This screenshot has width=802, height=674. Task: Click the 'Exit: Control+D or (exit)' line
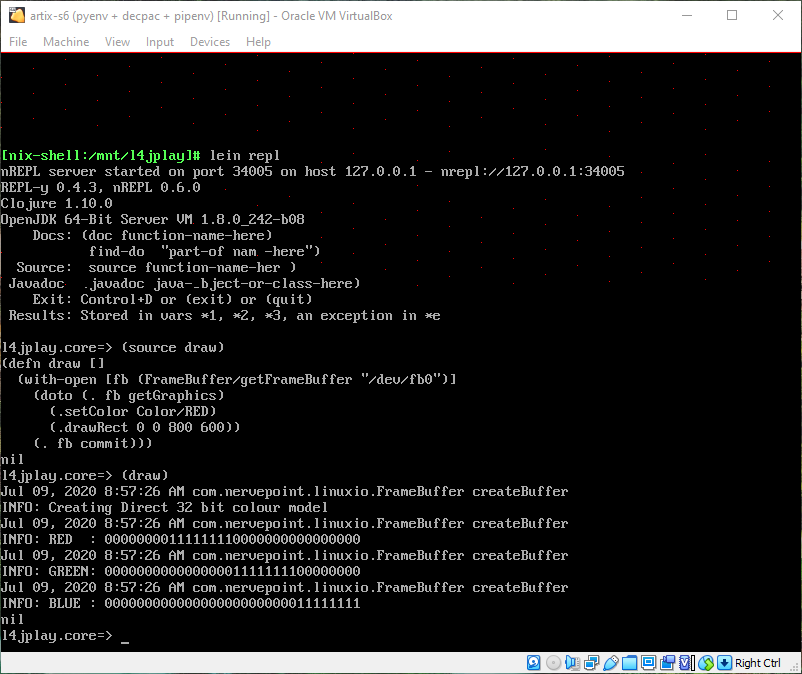point(172,300)
